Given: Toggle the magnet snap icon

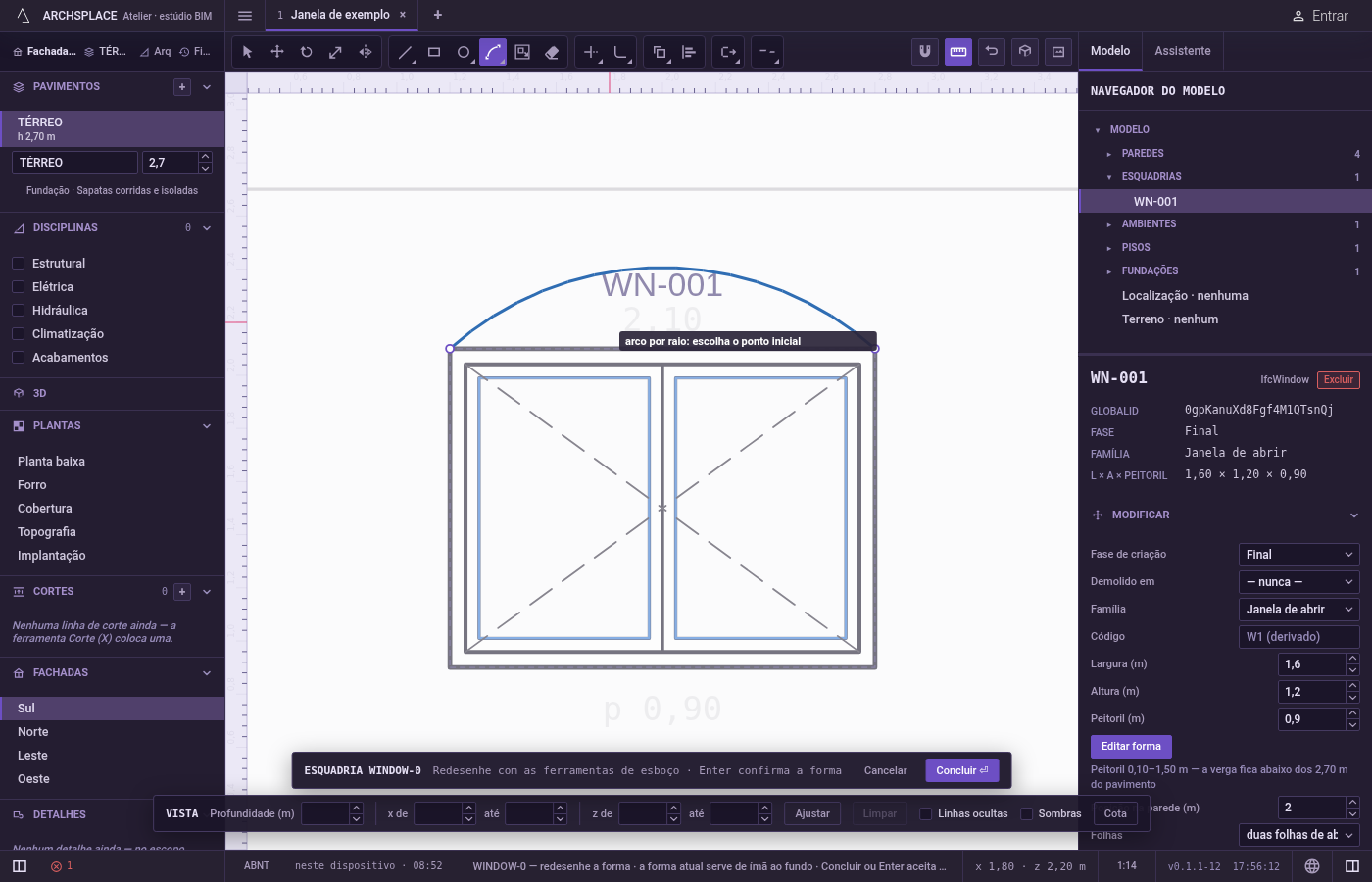Looking at the screenshot, I should coord(924,52).
